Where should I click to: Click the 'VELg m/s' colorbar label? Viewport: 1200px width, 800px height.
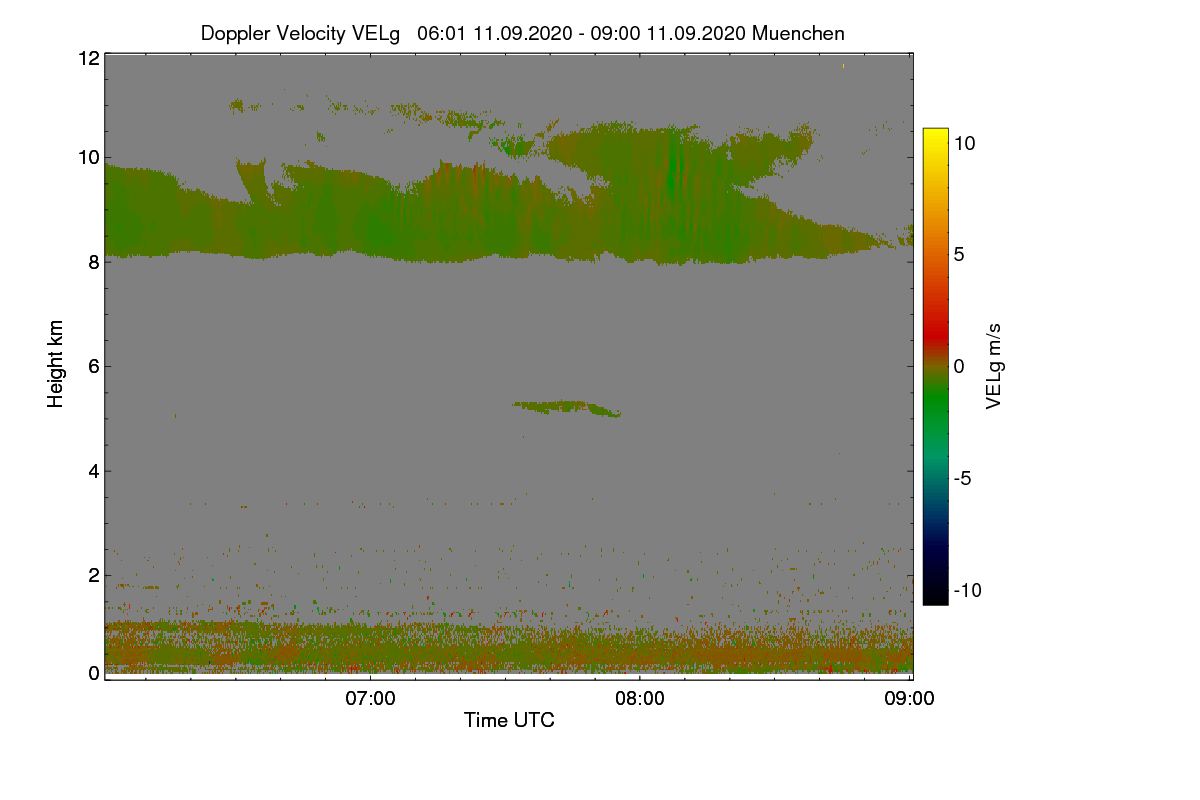tap(994, 366)
